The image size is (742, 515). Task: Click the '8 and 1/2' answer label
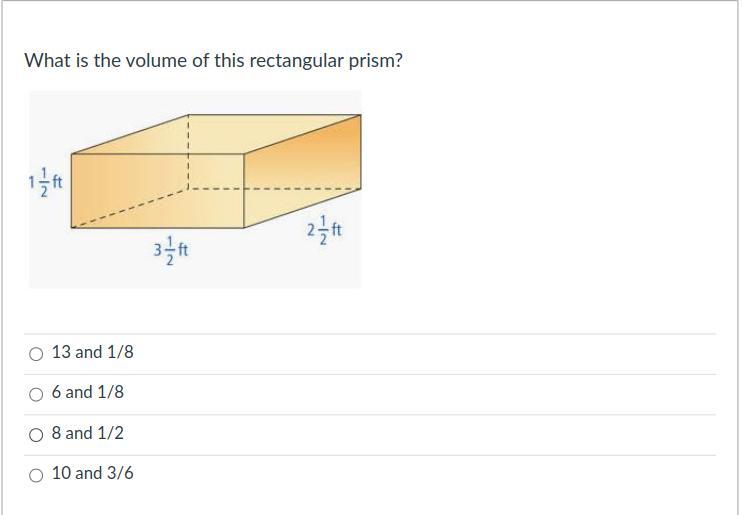88,433
